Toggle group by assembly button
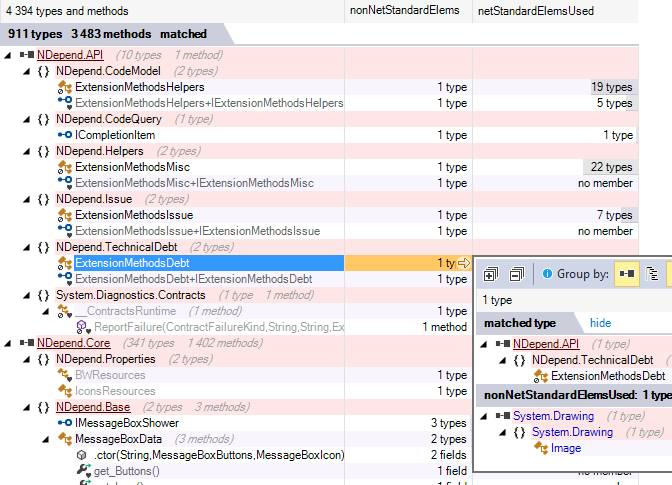Viewport: 672px width, 485px height. point(626,274)
